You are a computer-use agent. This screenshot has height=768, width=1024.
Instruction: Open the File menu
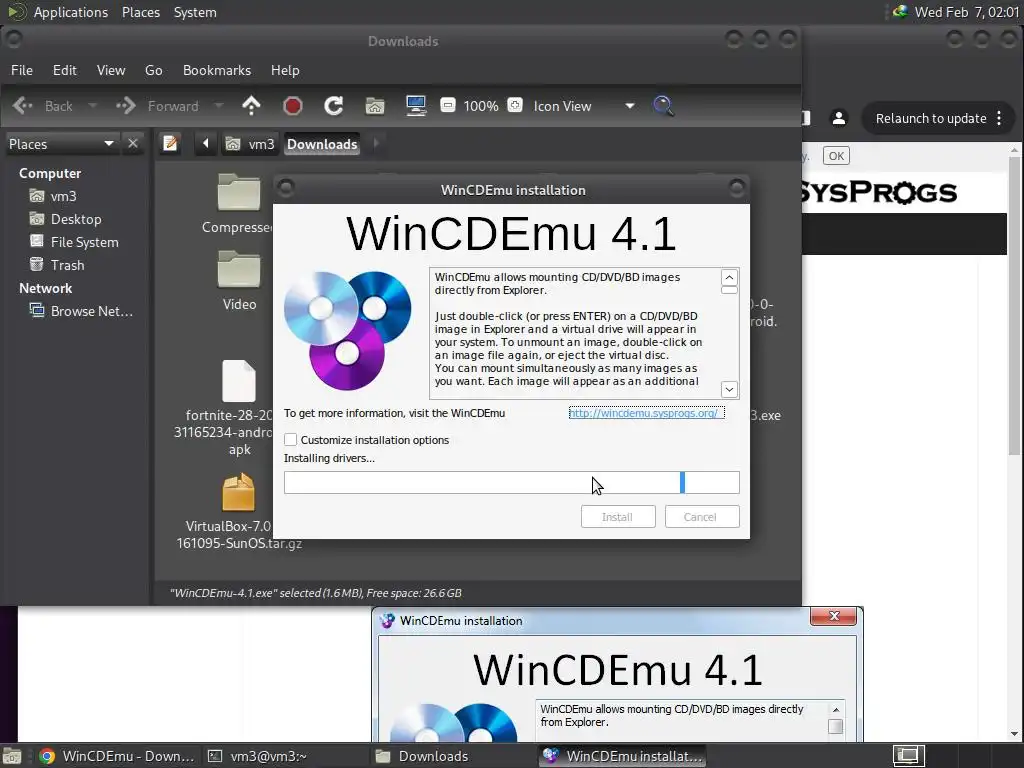(22, 70)
